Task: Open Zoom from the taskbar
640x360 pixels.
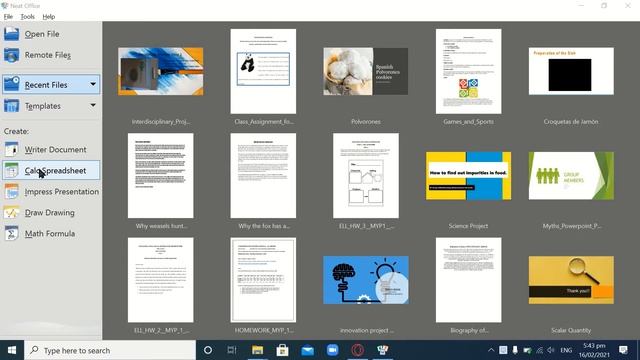Action: click(x=332, y=350)
